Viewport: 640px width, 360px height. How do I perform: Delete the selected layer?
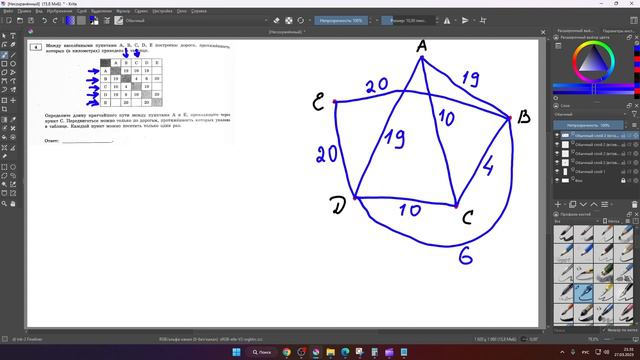(x=634, y=204)
